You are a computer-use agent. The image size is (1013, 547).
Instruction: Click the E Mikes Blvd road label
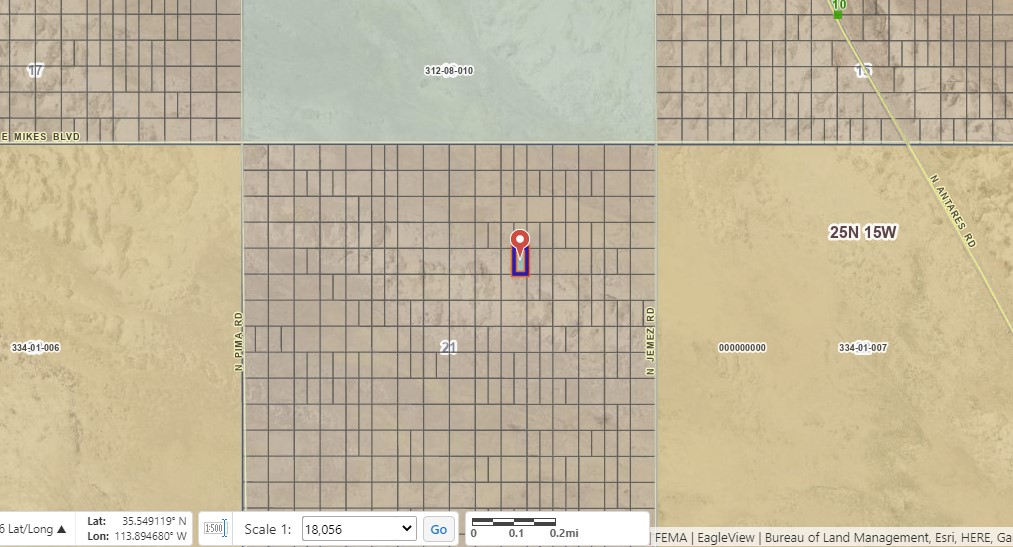40,135
